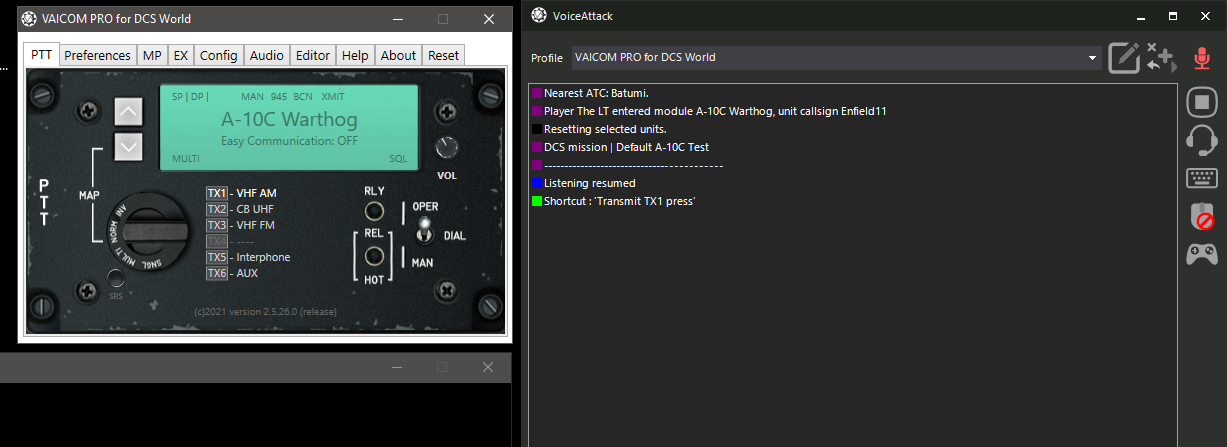Image resolution: width=1227 pixels, height=447 pixels.
Task: Toggle the SRS indicator button
Action: tap(116, 279)
